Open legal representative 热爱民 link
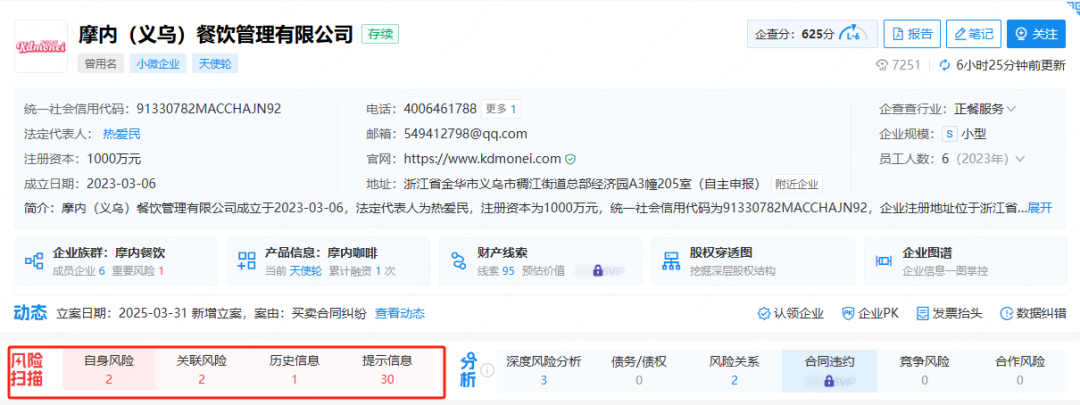This screenshot has width=1080, height=405. [x=122, y=134]
